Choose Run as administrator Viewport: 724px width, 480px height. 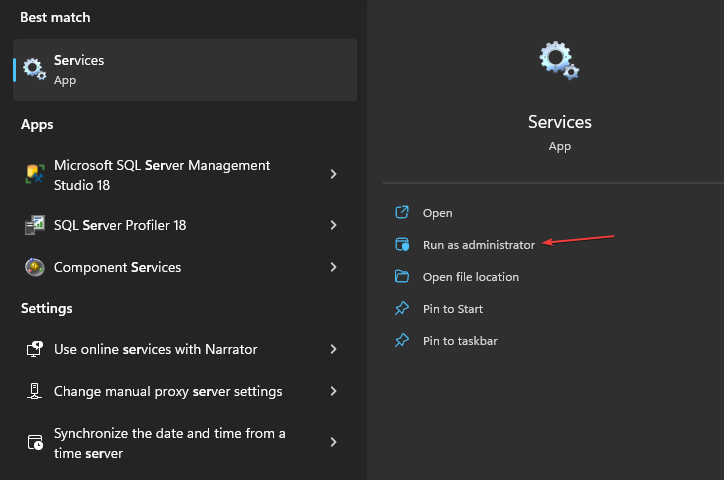[479, 245]
